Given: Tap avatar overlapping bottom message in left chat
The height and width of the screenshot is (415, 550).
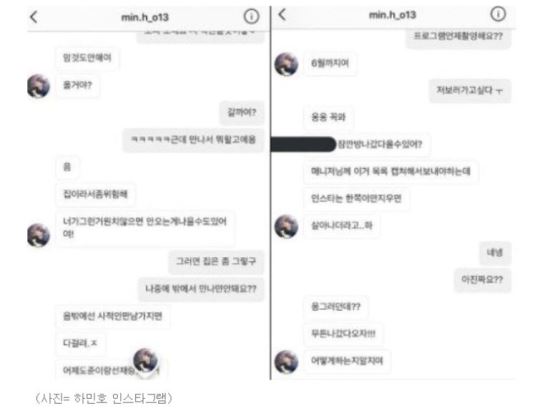Looking at the screenshot, I should [146, 360].
